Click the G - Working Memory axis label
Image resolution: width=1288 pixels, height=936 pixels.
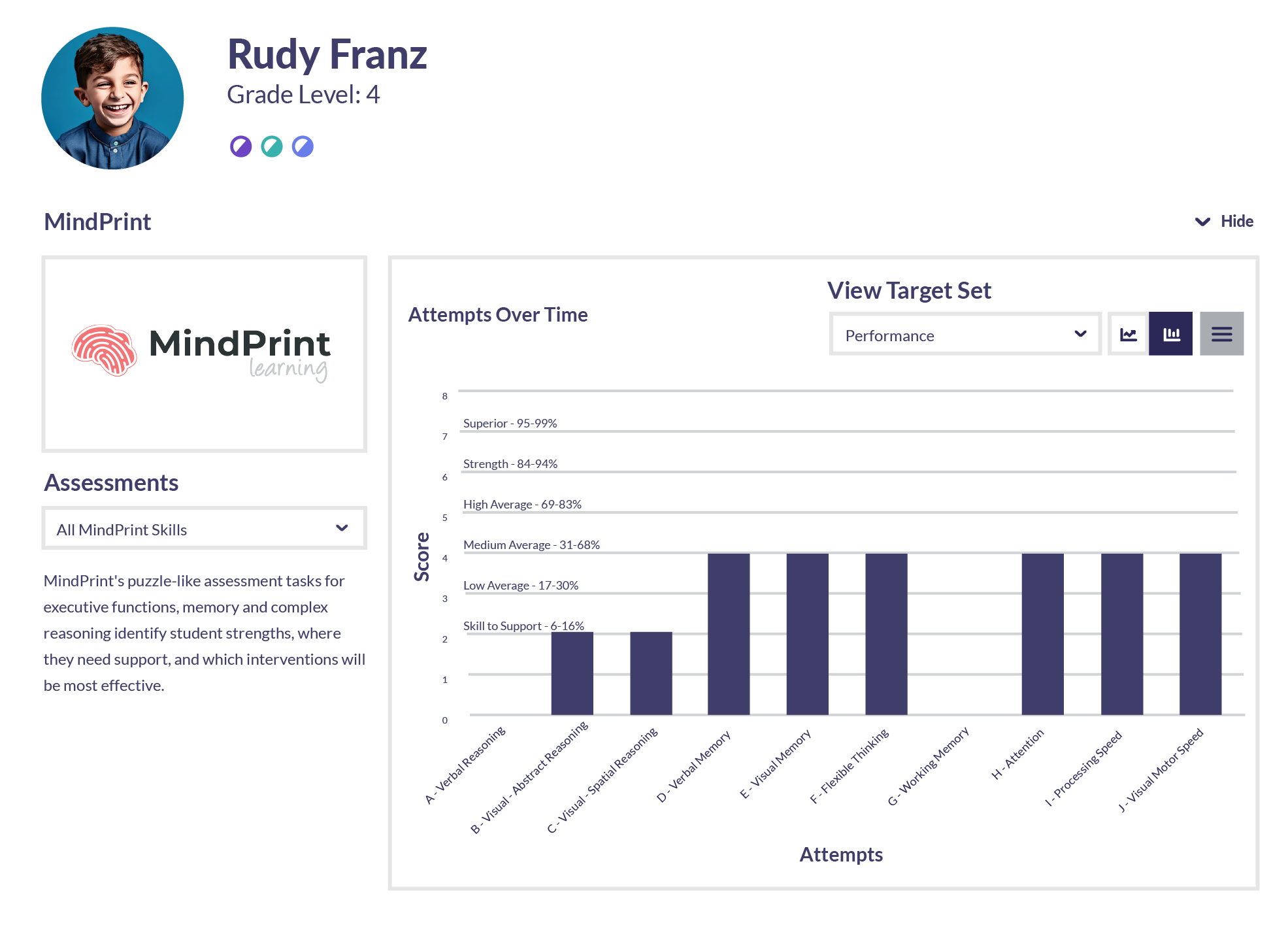929,766
